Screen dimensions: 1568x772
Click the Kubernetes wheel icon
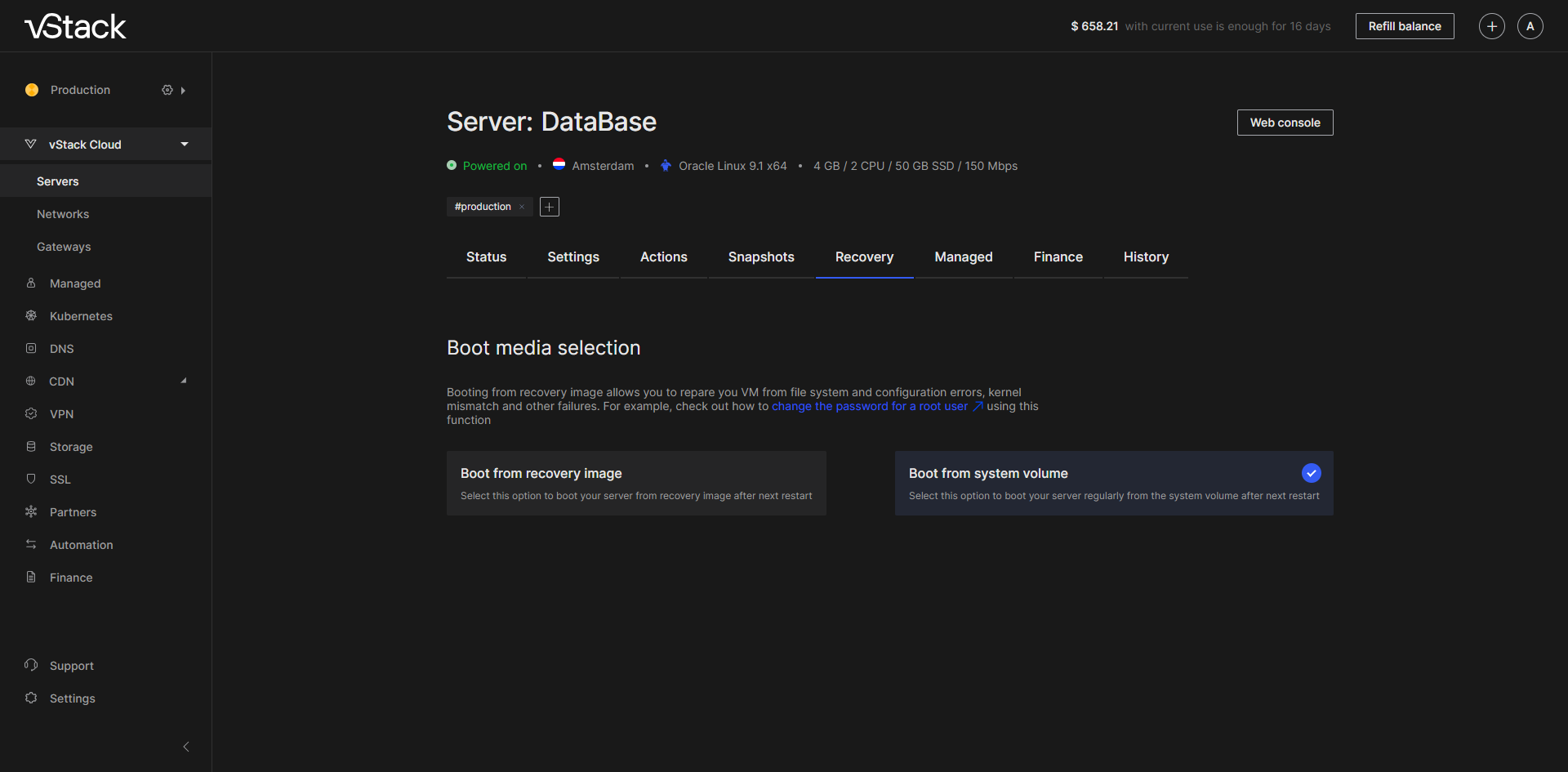(x=31, y=315)
